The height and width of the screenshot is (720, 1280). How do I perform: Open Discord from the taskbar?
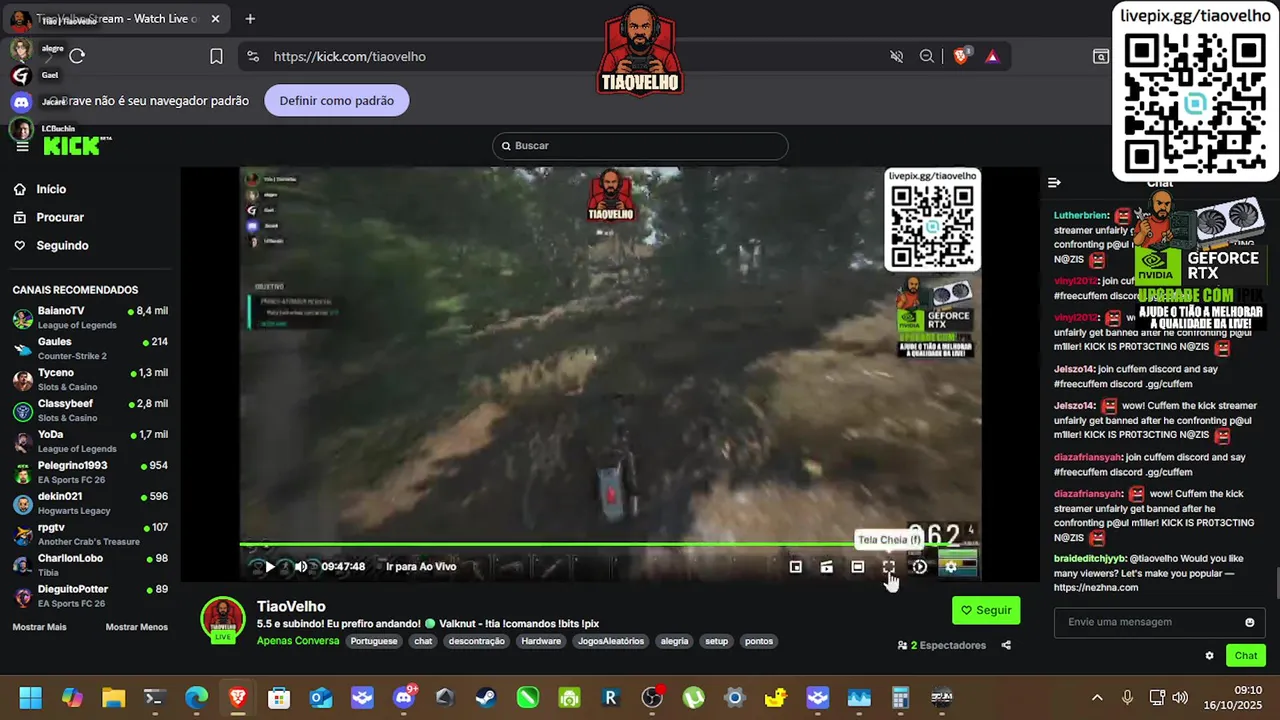[405, 697]
